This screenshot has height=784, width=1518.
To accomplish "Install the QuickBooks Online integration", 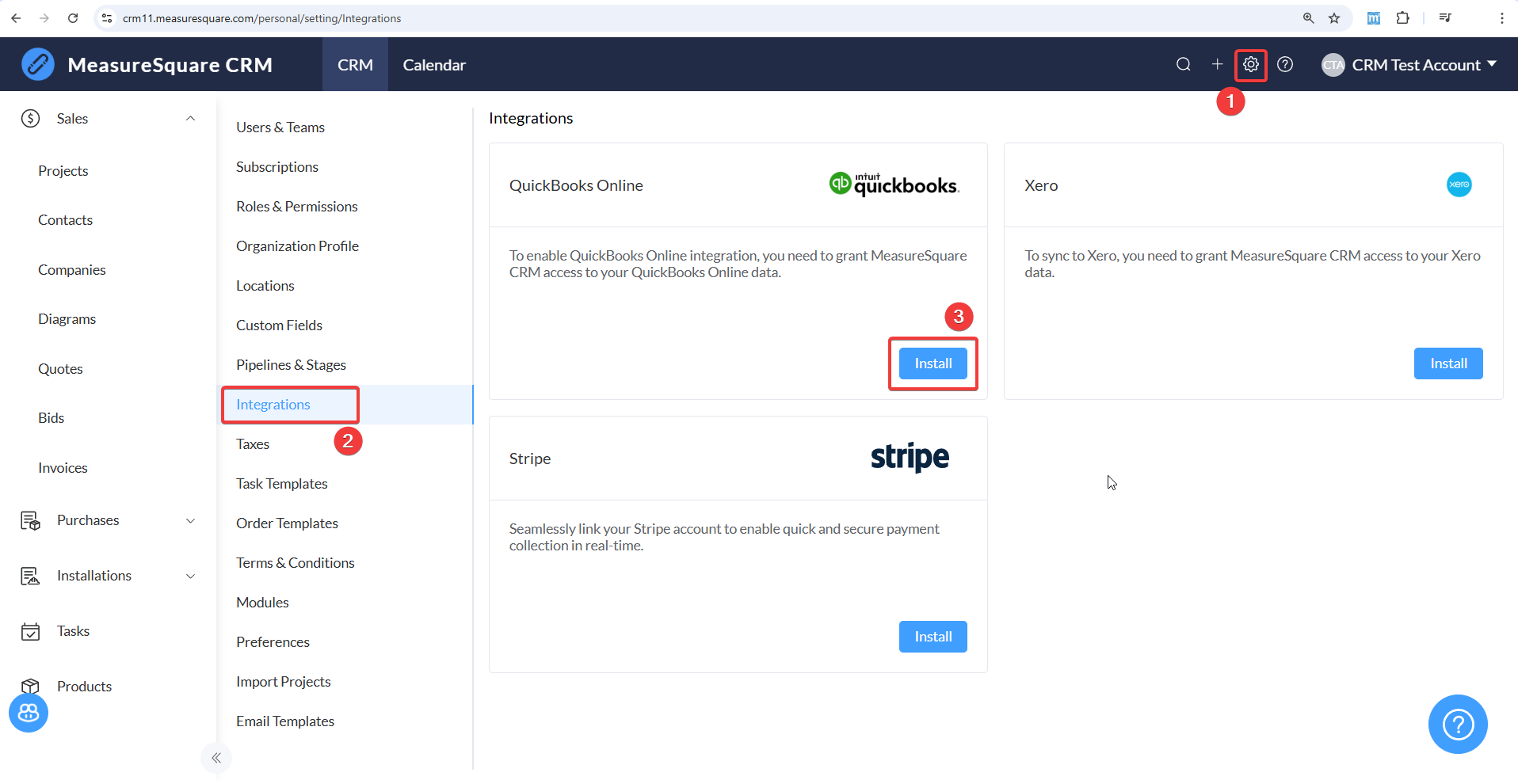I will coord(933,363).
